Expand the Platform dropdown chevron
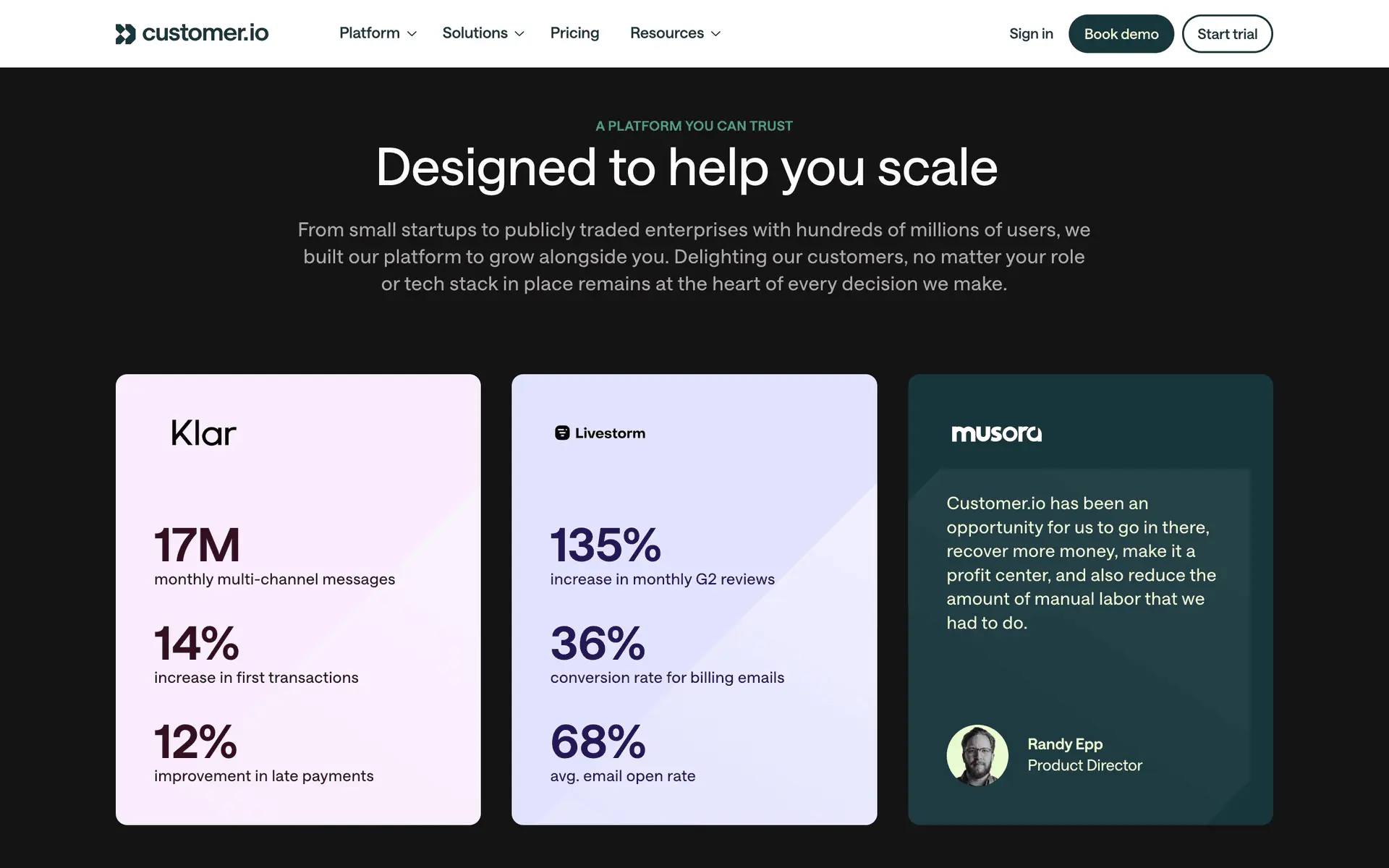 (x=412, y=34)
